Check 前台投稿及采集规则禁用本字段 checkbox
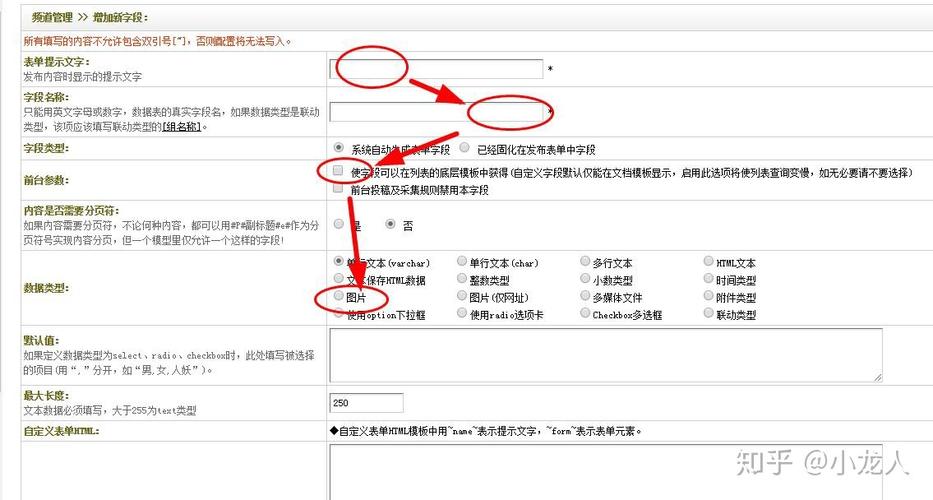This screenshot has height=500, width=933. 338,188
